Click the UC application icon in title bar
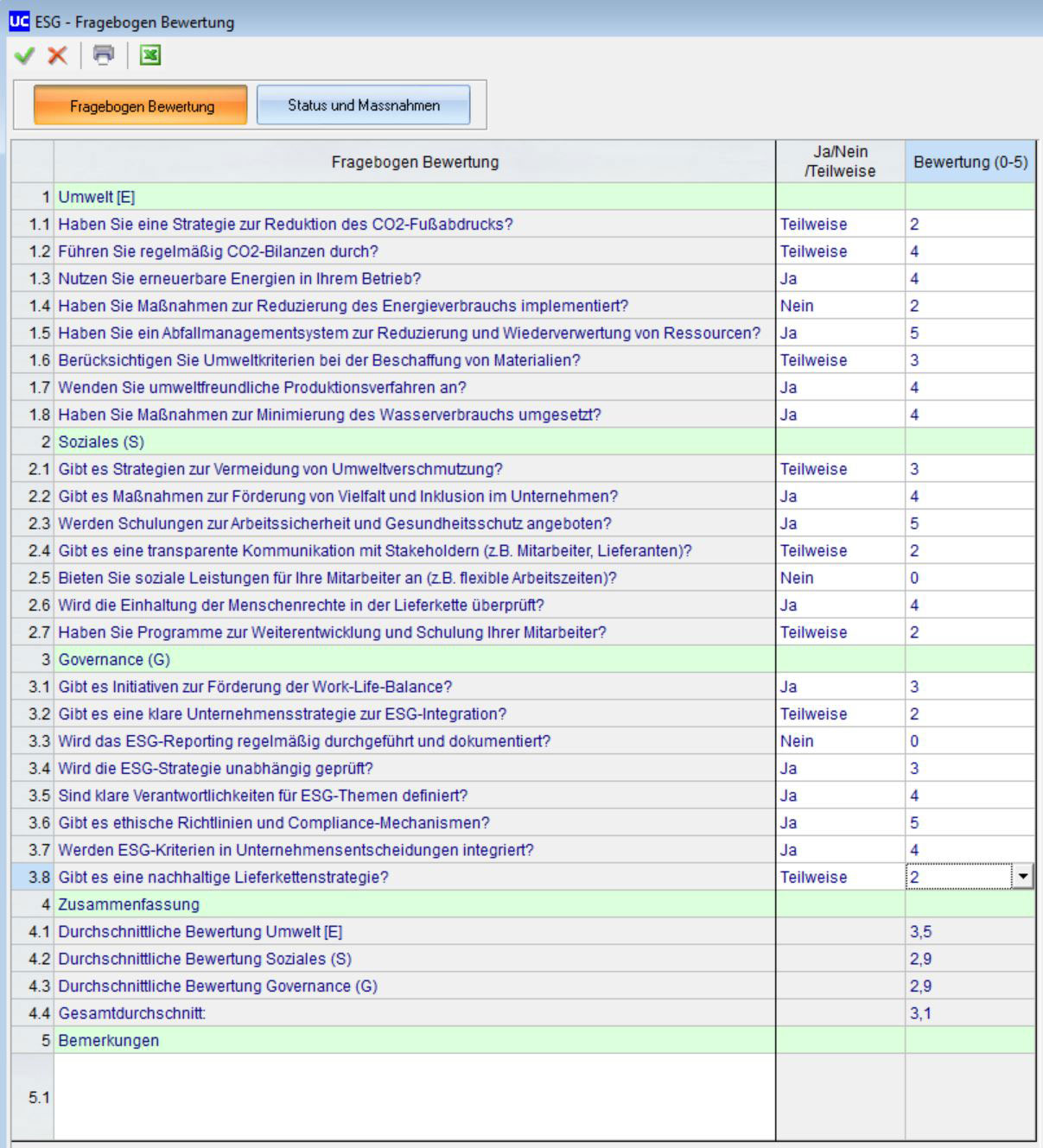The image size is (1043, 1148). pyautogui.click(x=18, y=22)
